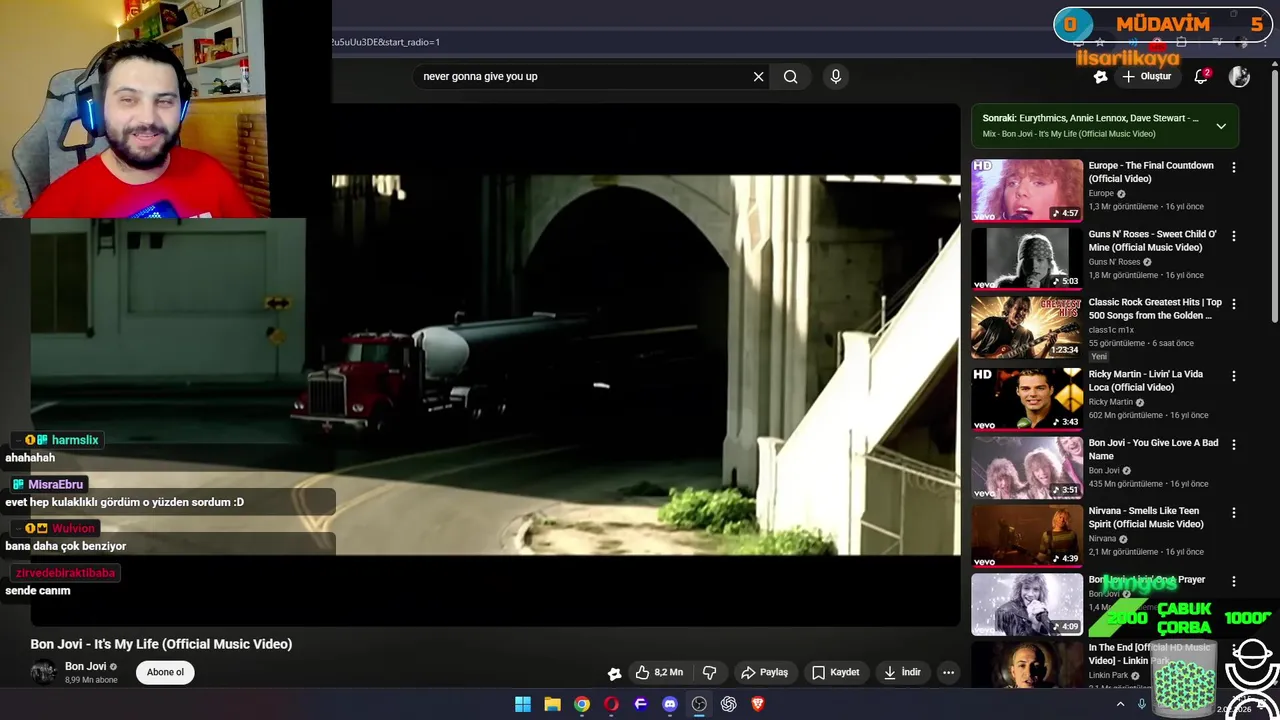Open 'Europe - The Final Countdown' title link
This screenshot has height=720, width=1280.
coord(1151,172)
